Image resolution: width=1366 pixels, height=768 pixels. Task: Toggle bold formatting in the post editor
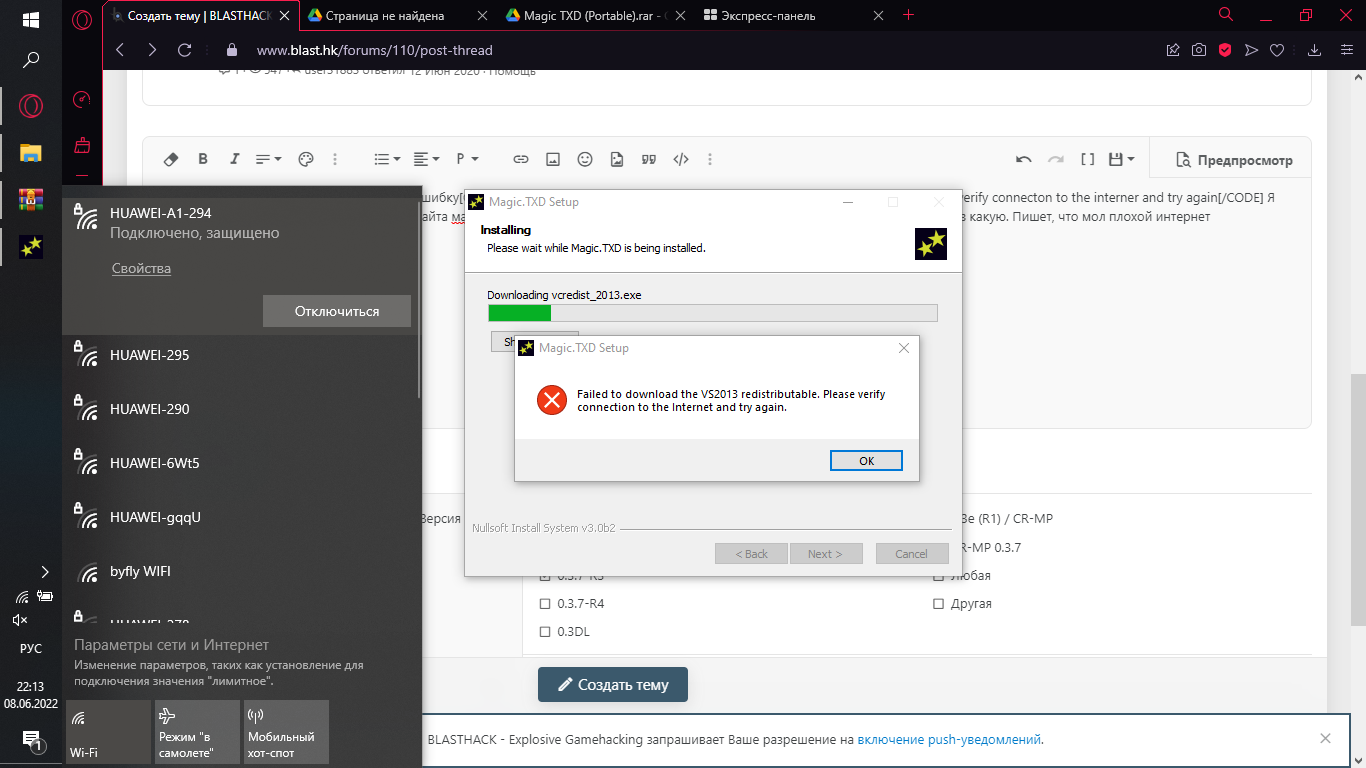(203, 159)
